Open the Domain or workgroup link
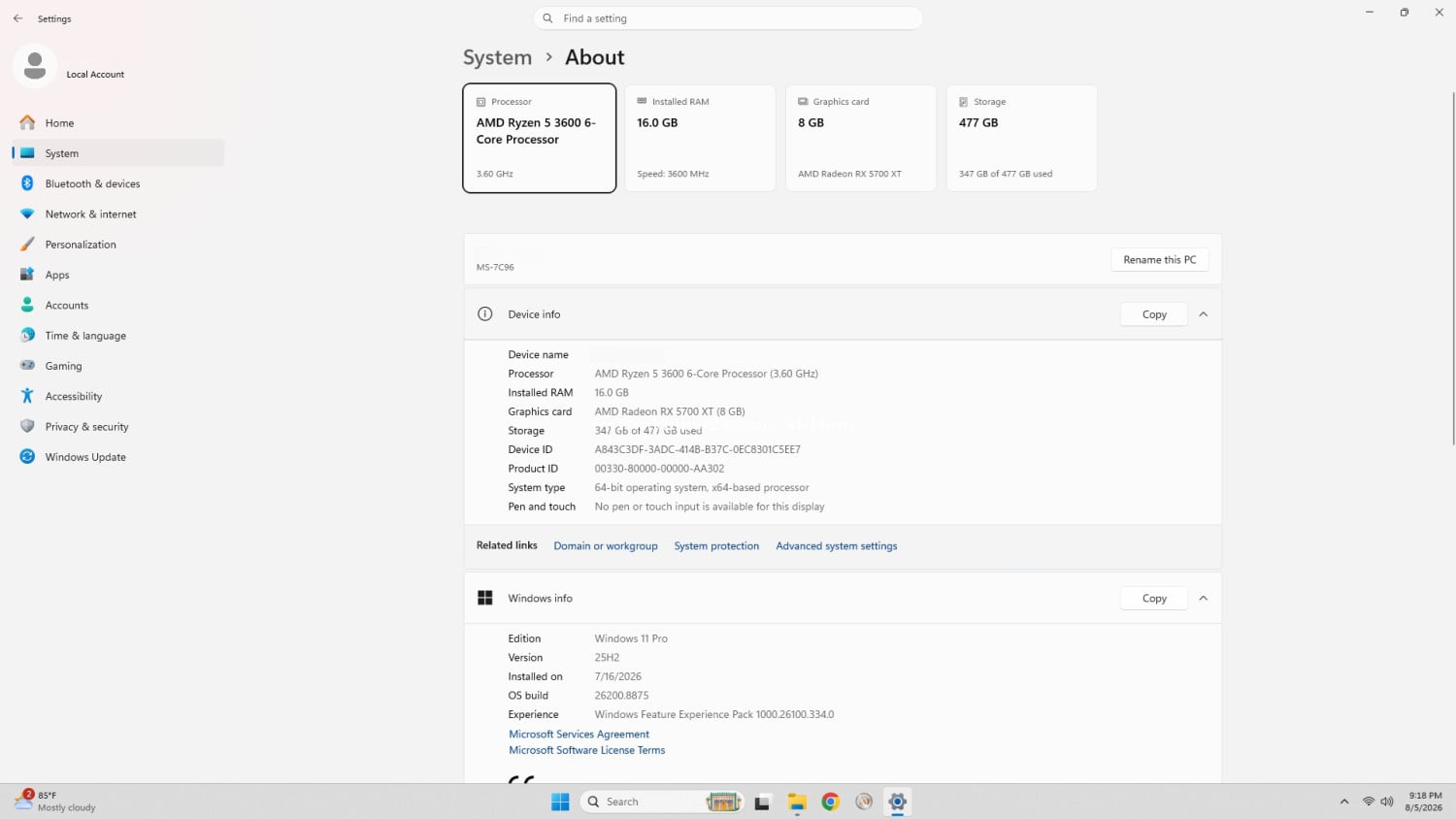The width and height of the screenshot is (1456, 819). (606, 546)
